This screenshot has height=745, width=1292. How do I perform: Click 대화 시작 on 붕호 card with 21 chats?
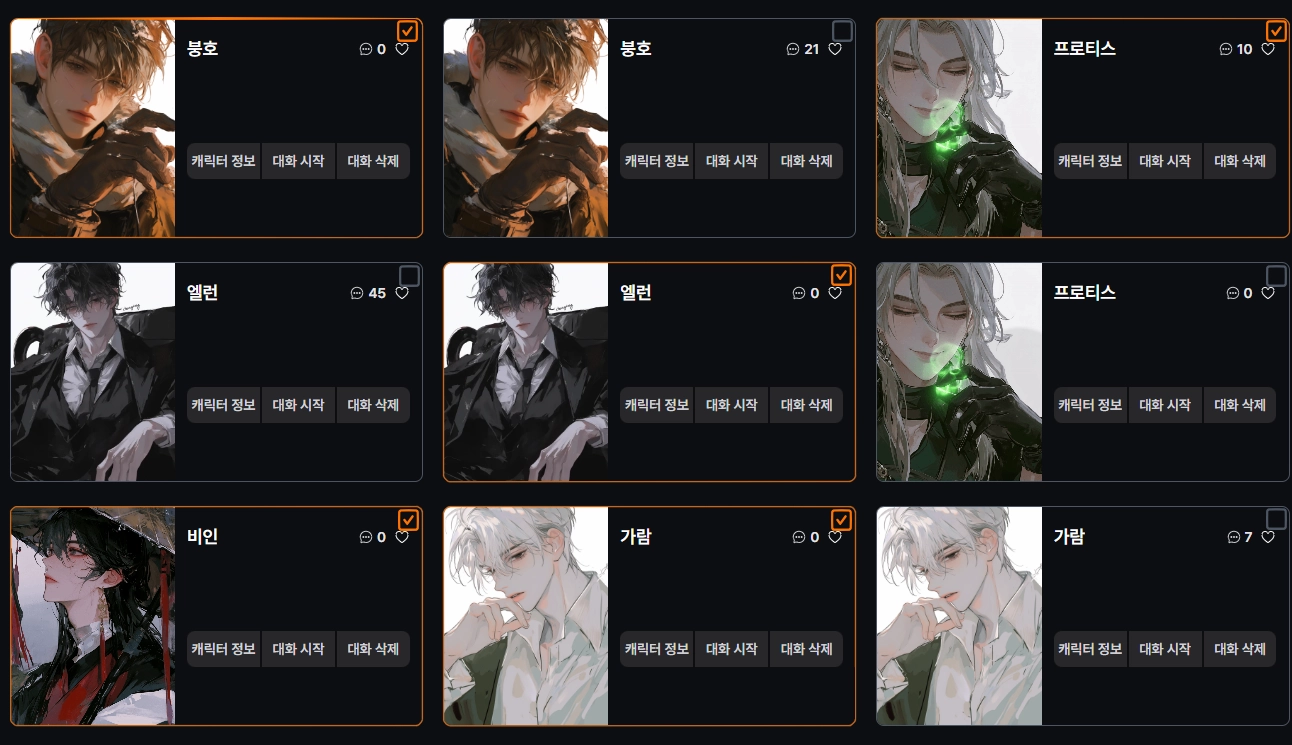coord(732,161)
